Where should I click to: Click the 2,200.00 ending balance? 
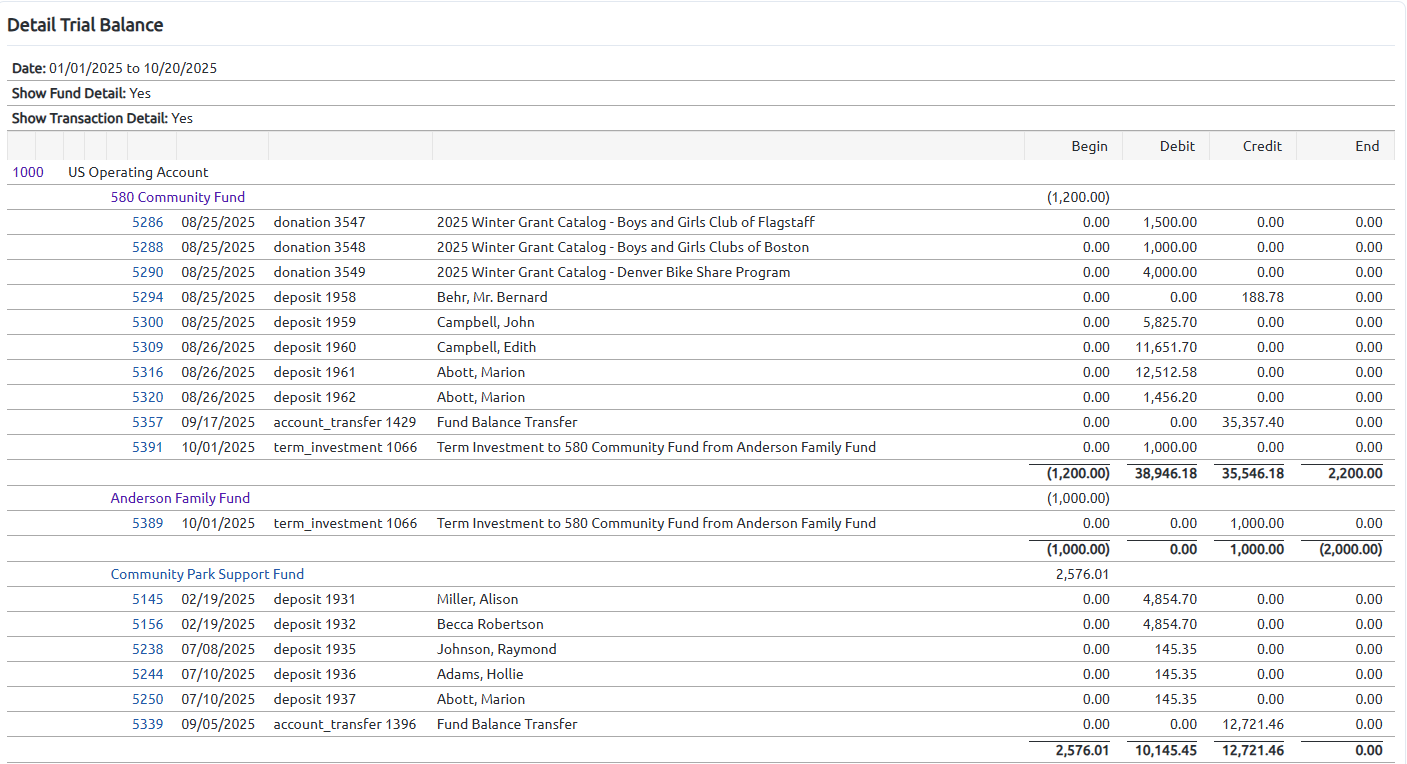click(1355, 473)
